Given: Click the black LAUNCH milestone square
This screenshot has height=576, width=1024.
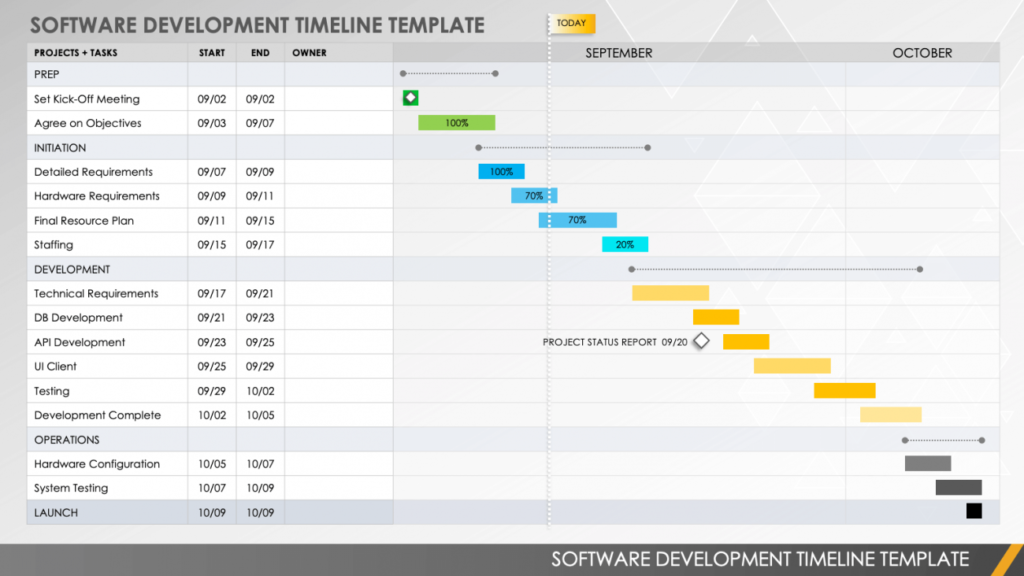Looking at the screenshot, I should pos(973,511).
